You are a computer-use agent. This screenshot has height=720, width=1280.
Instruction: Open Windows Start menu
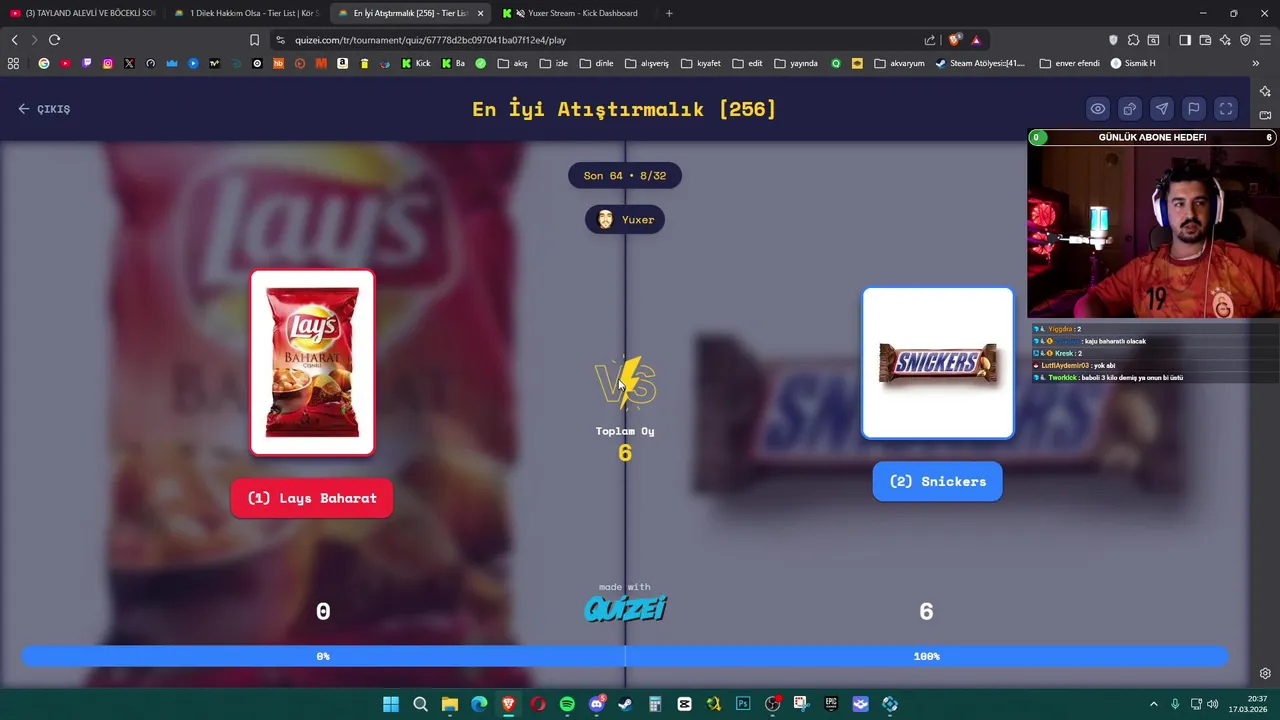[x=391, y=704]
